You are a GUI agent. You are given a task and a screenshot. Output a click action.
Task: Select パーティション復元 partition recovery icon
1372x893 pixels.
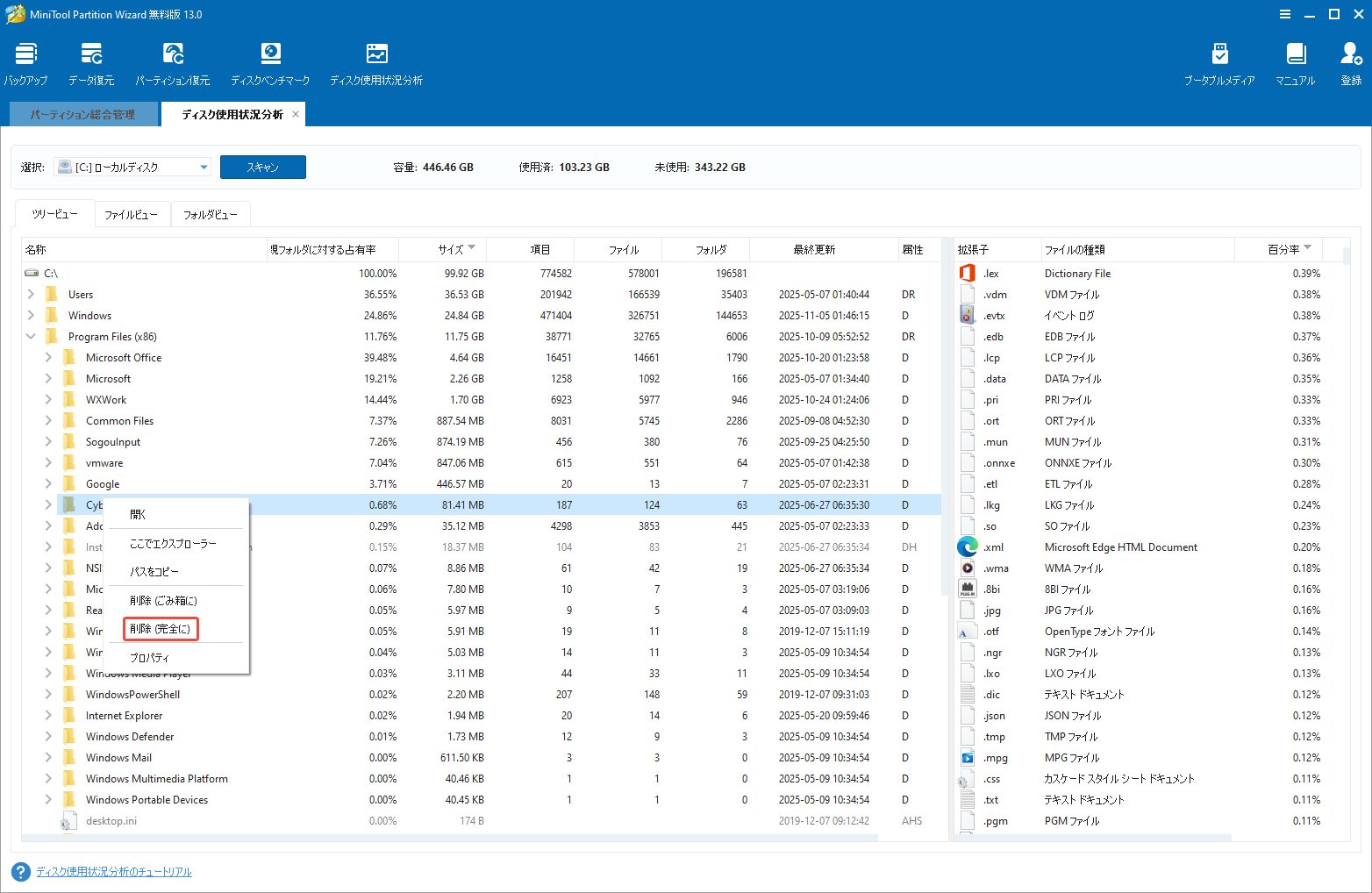coord(173,61)
